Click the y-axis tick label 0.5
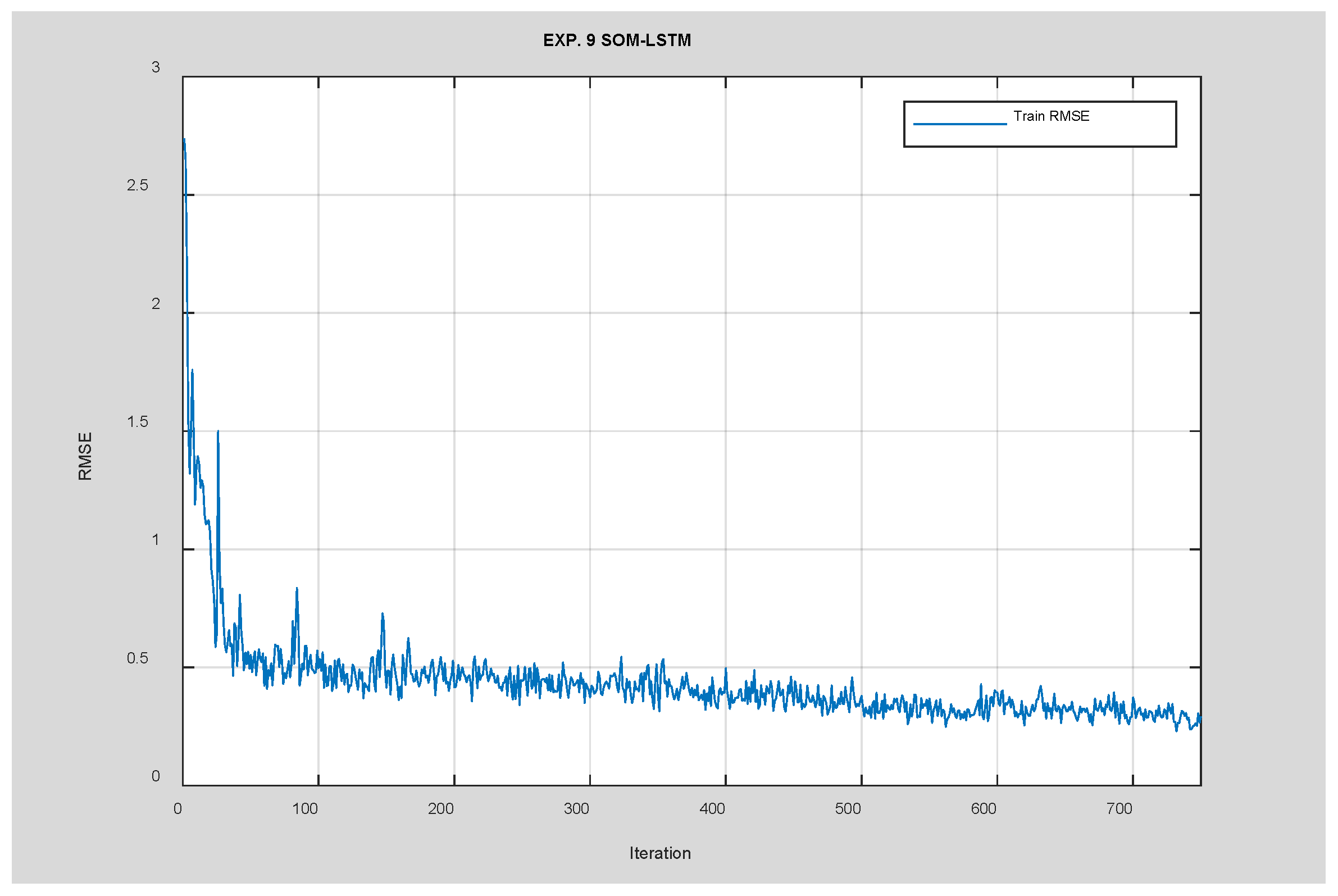The height and width of the screenshot is (896, 1338). tap(137, 658)
